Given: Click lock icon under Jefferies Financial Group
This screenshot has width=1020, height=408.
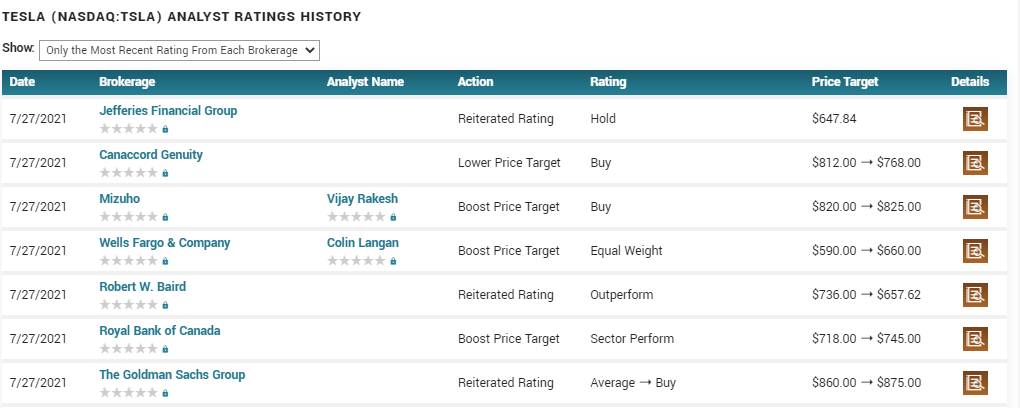Looking at the screenshot, I should [165, 129].
